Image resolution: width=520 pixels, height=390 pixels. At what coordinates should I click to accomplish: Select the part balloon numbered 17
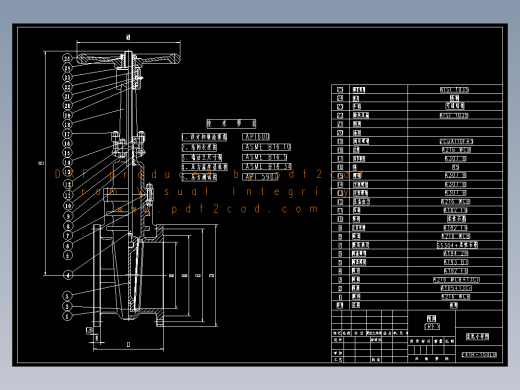tap(68, 134)
